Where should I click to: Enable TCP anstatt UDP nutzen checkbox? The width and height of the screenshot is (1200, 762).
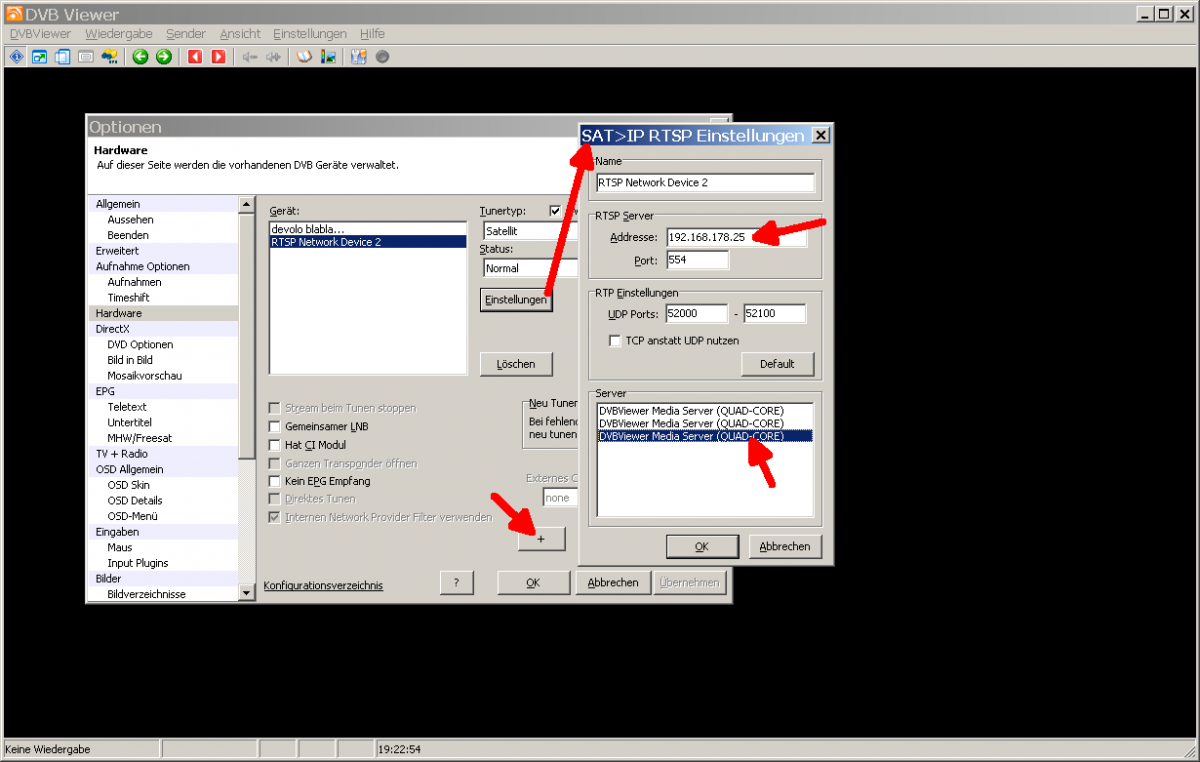click(616, 340)
